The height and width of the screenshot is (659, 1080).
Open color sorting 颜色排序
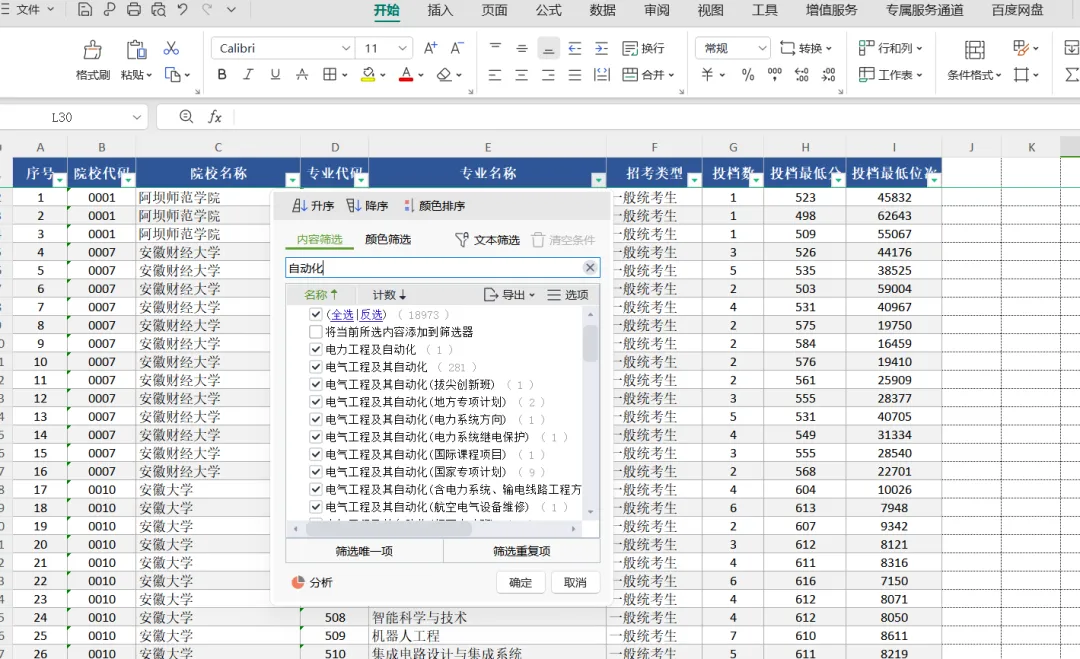(435, 206)
